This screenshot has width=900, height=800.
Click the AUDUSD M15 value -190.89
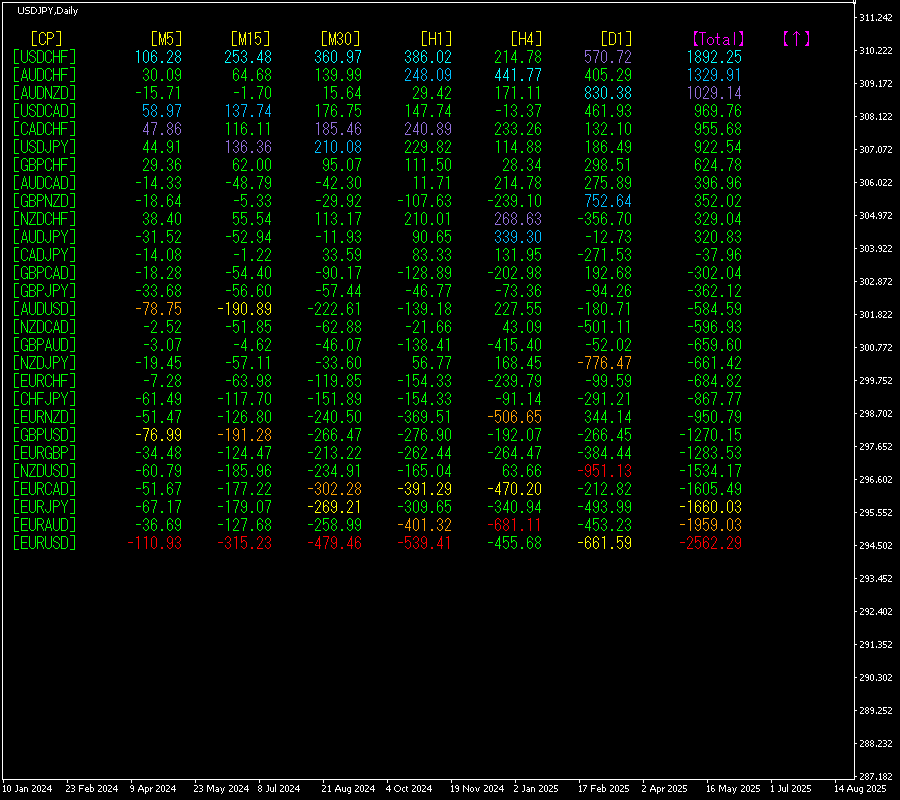coord(245,309)
